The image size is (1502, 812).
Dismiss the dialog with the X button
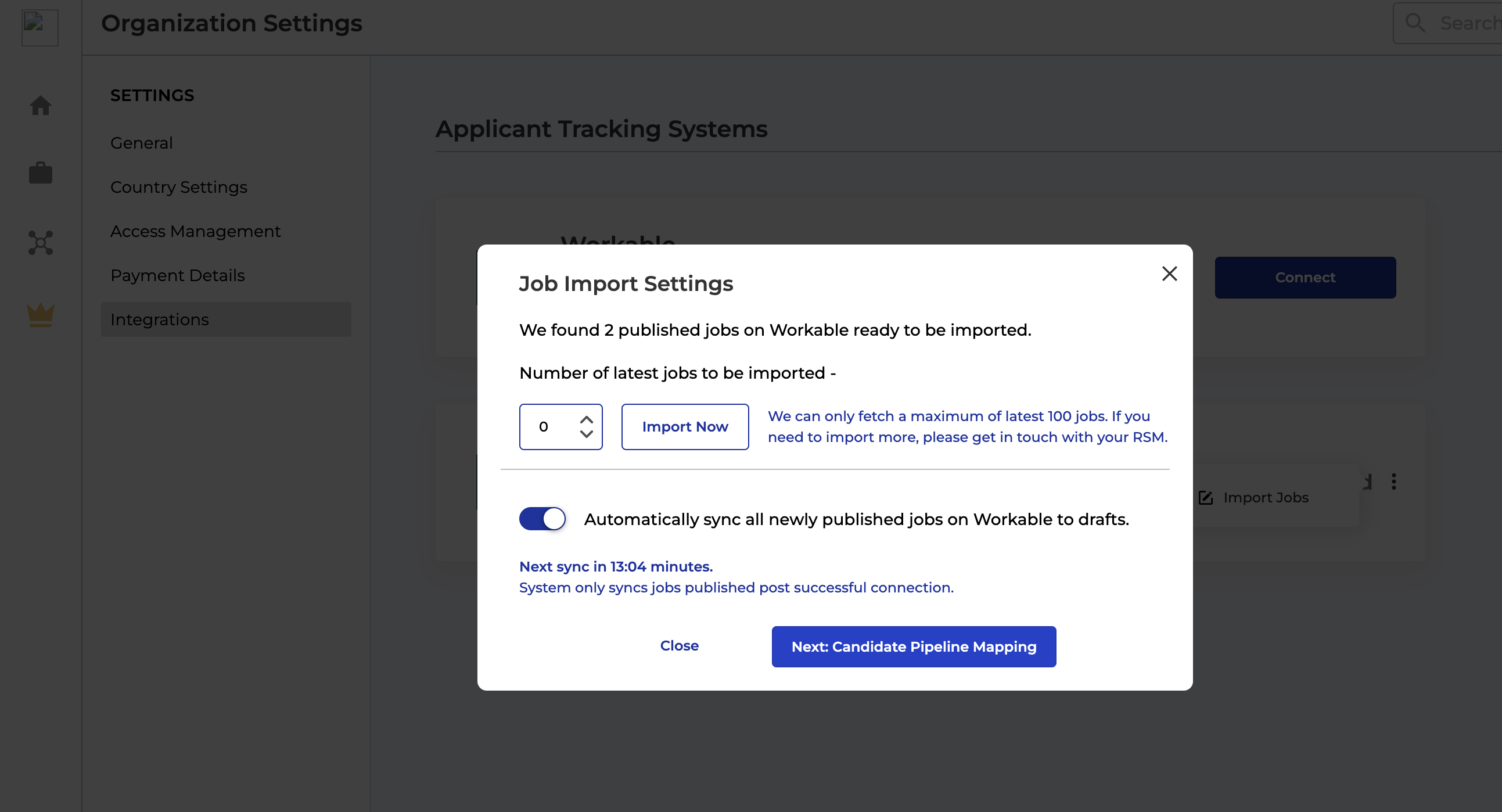pos(1170,274)
